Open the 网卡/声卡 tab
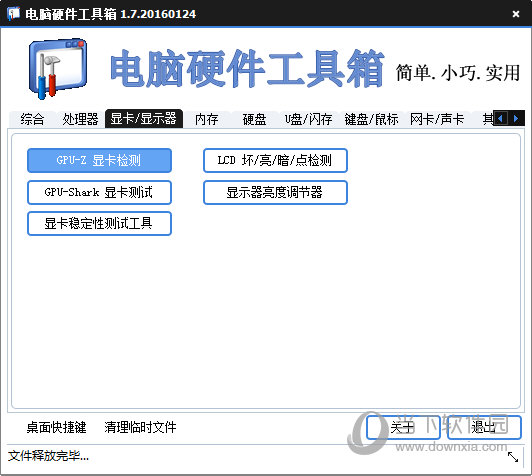The height and width of the screenshot is (476, 532). coord(437,119)
